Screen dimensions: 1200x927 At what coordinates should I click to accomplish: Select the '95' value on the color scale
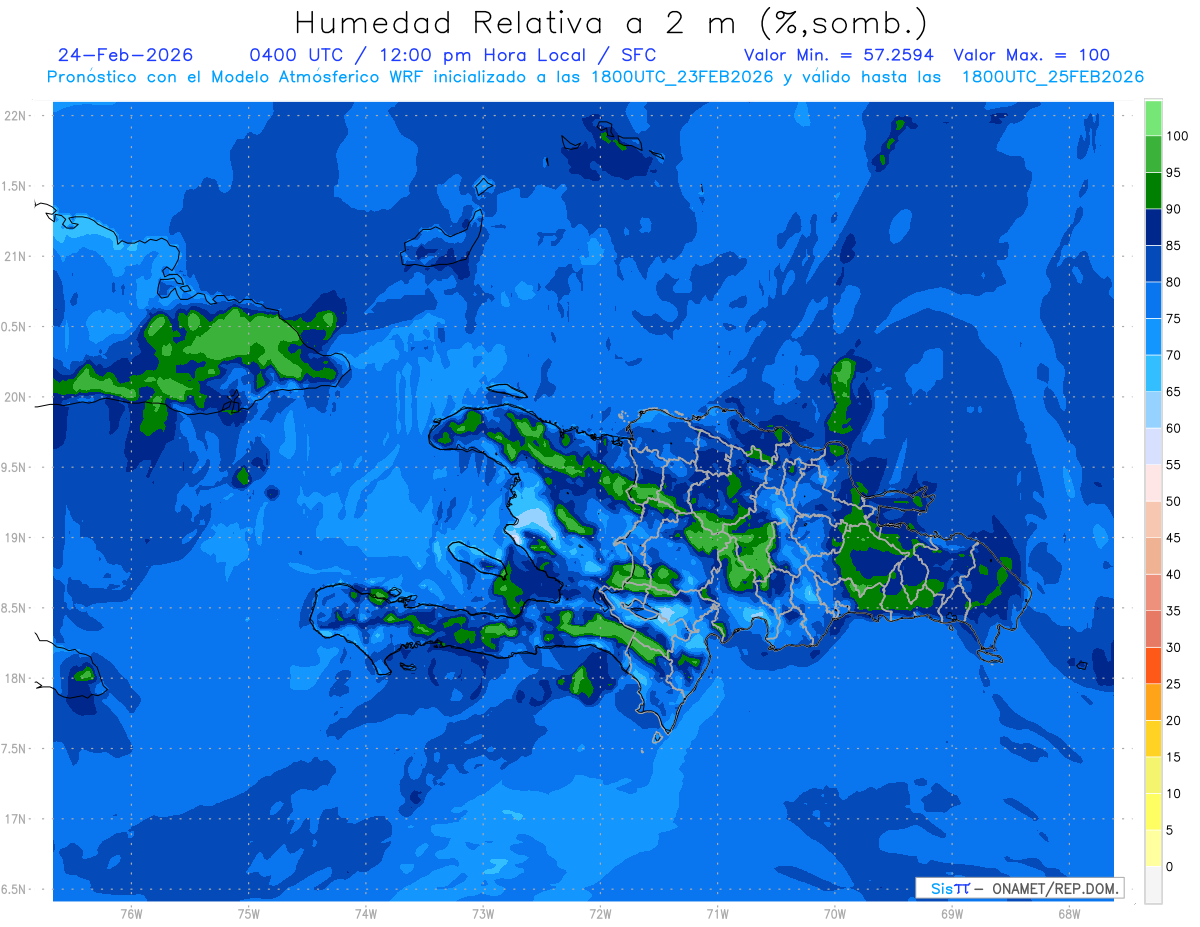(x=1174, y=173)
